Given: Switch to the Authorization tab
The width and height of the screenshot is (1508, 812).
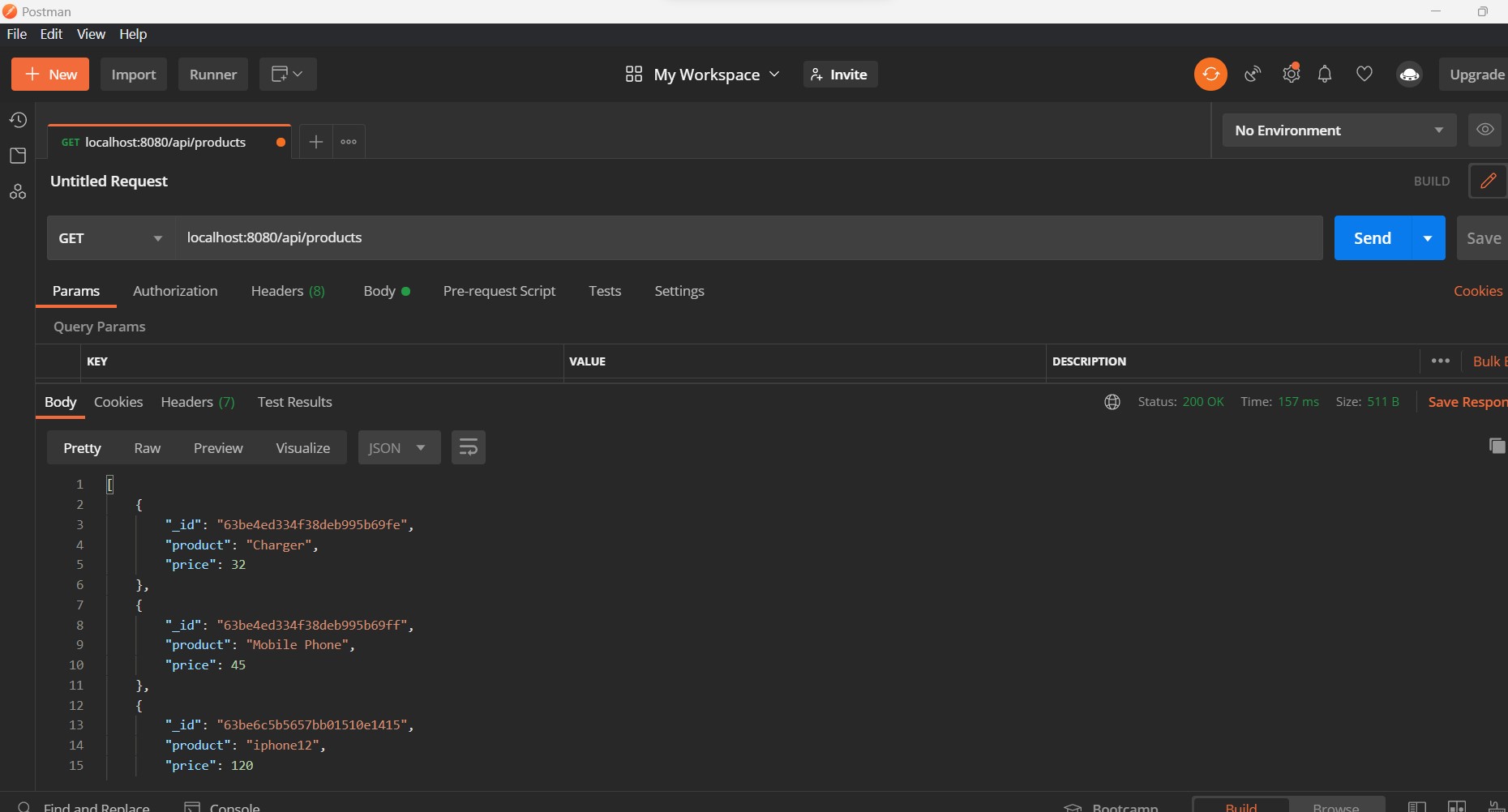Looking at the screenshot, I should (x=175, y=291).
